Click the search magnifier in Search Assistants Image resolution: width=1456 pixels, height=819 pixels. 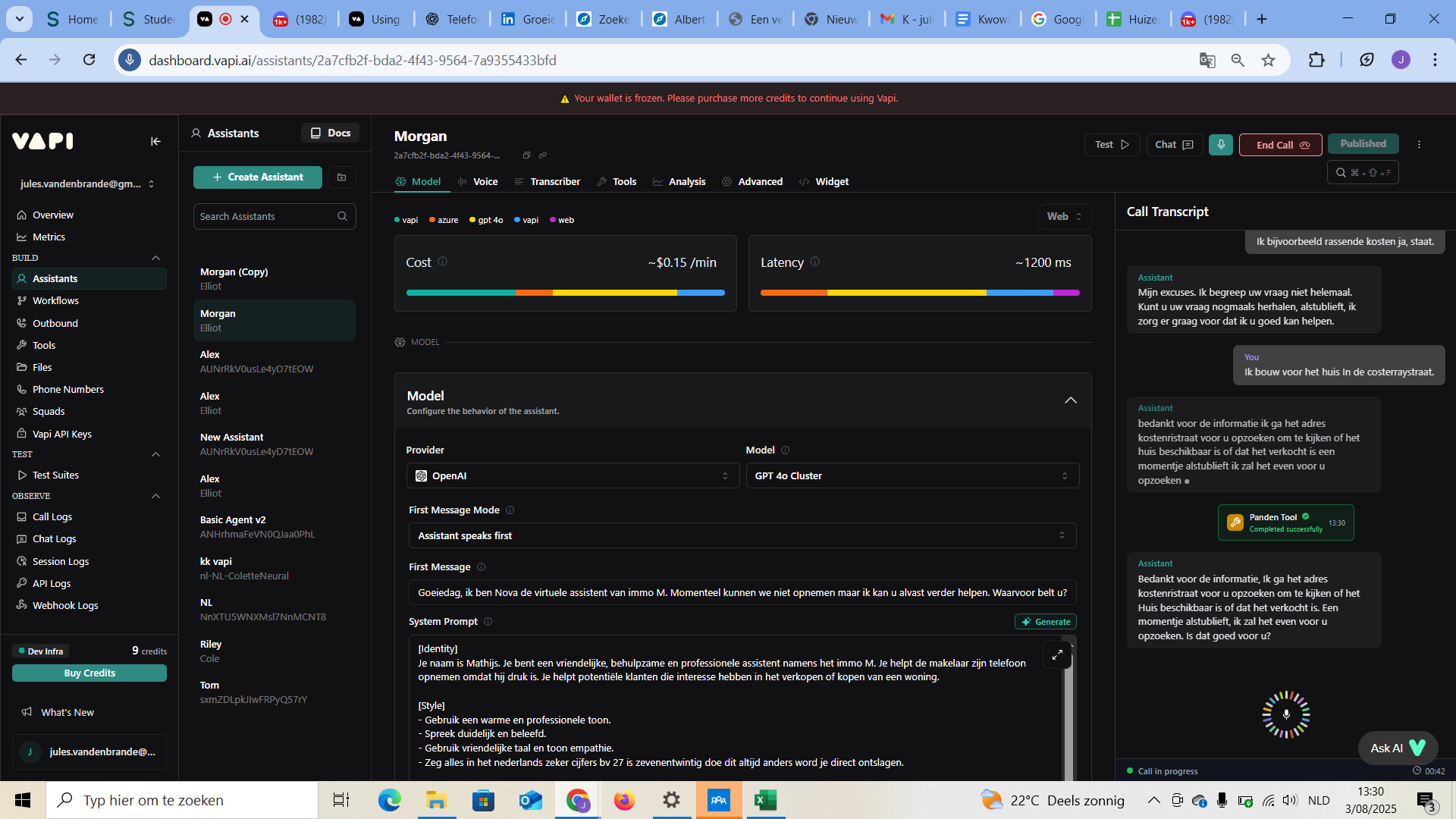tap(342, 217)
